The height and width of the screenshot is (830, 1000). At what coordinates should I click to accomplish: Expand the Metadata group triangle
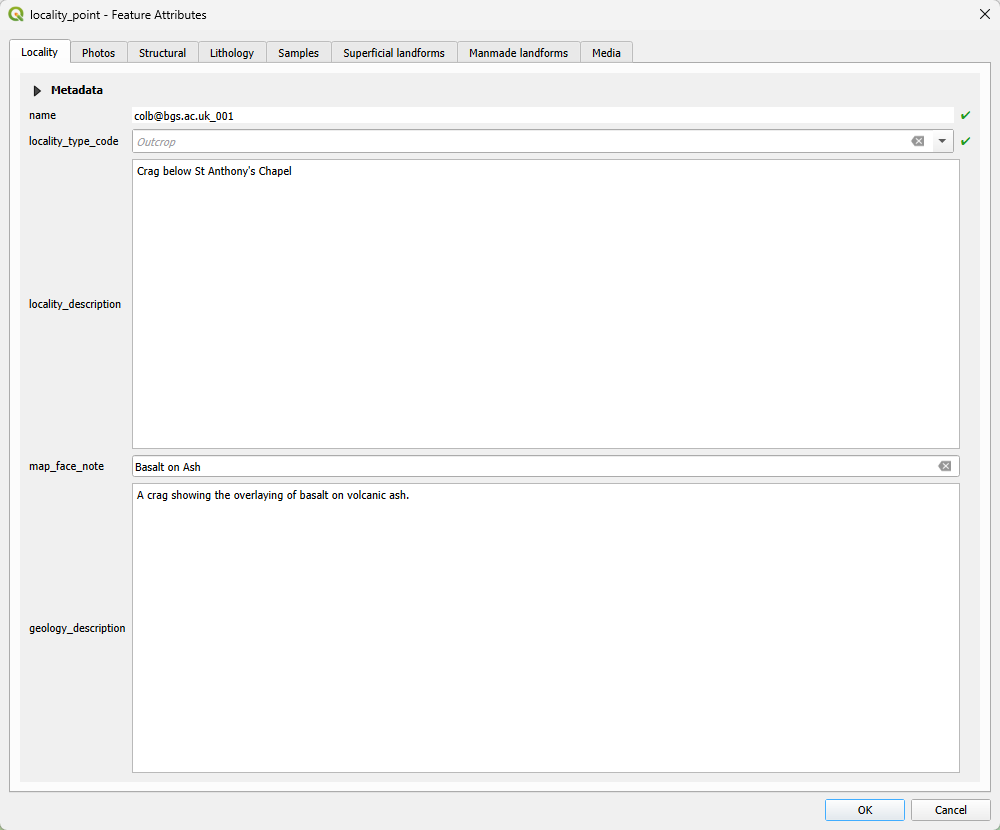click(x=37, y=91)
